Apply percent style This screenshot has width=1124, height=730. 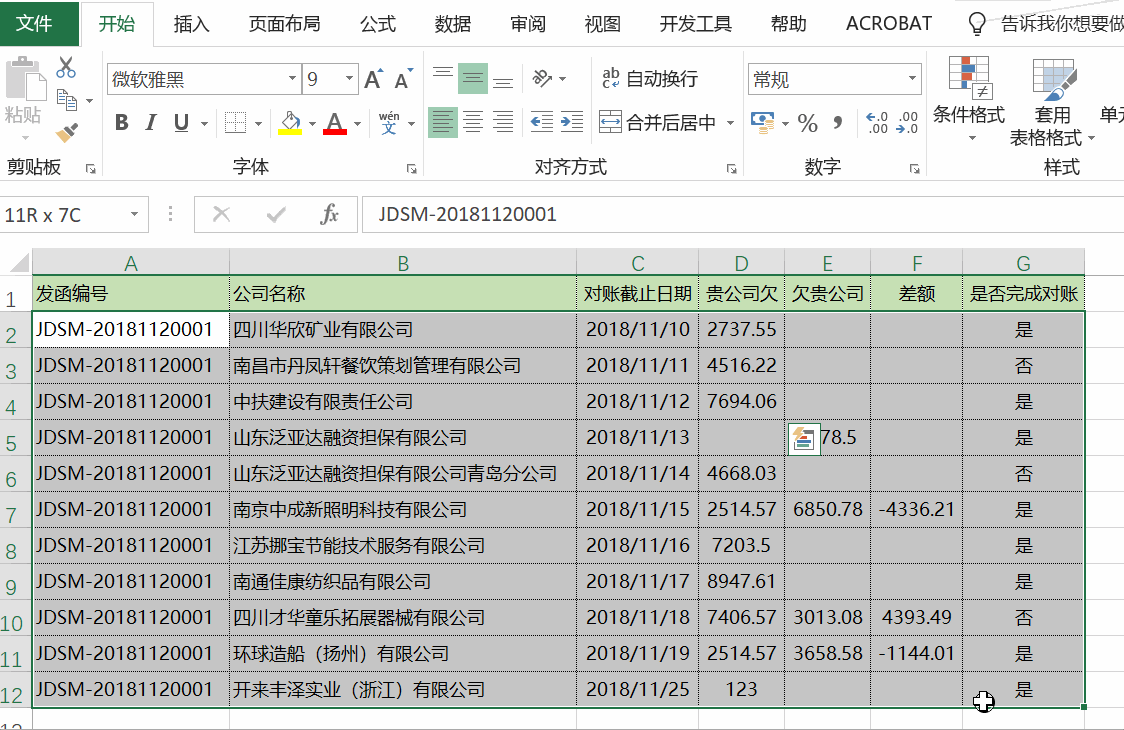coord(808,123)
